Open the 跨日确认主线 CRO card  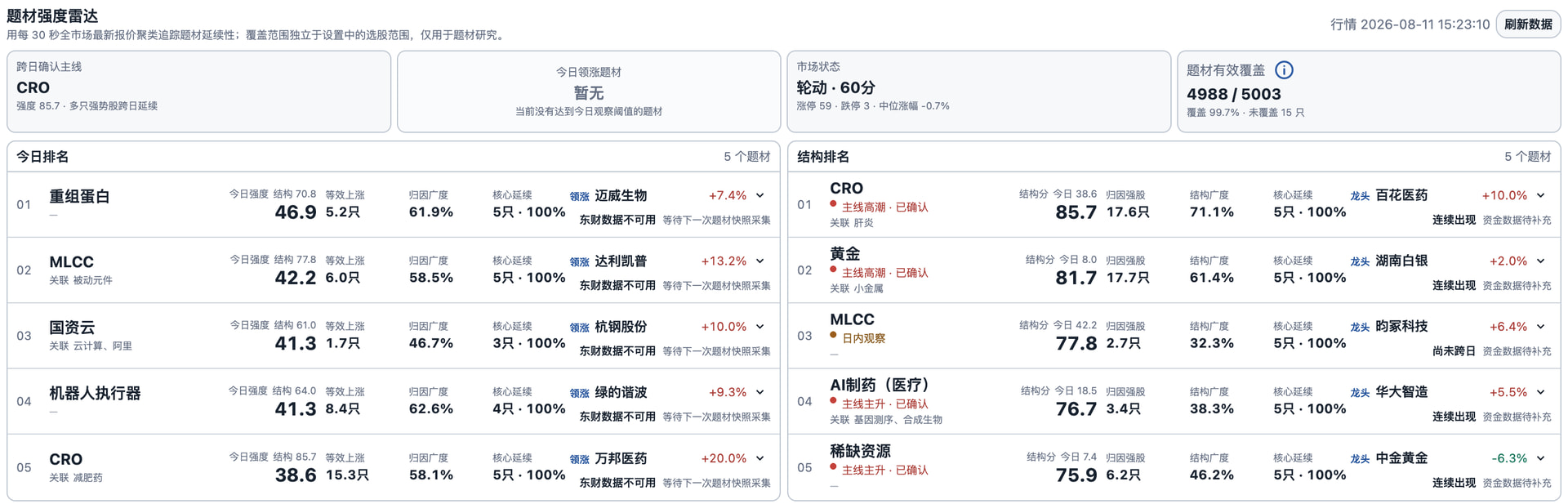tap(198, 91)
